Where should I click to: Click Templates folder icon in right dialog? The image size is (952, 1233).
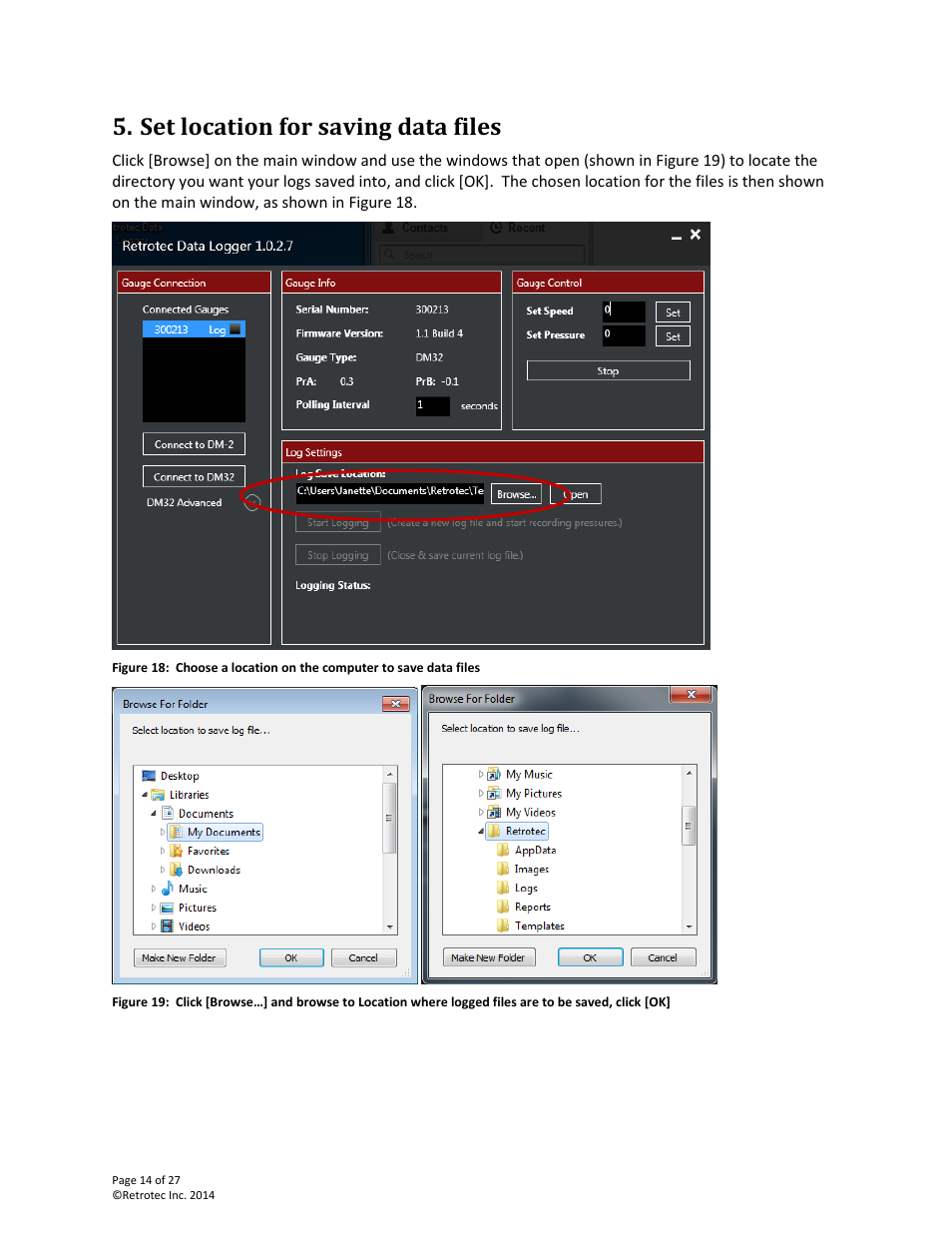pos(503,925)
